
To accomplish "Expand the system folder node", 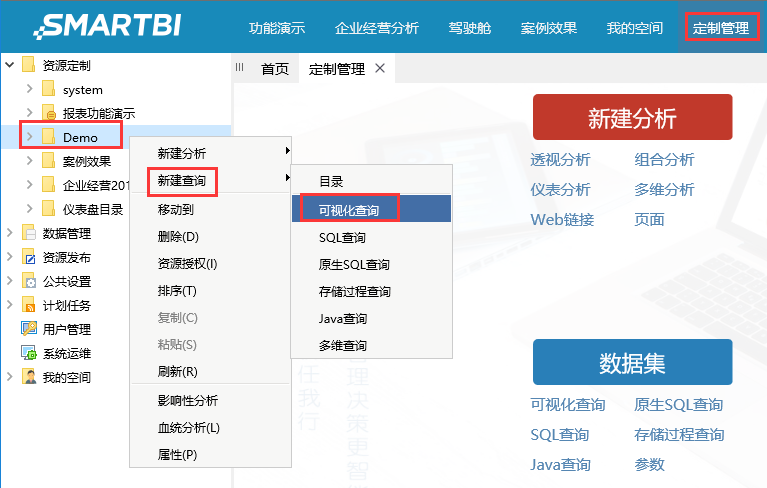I will [29, 89].
